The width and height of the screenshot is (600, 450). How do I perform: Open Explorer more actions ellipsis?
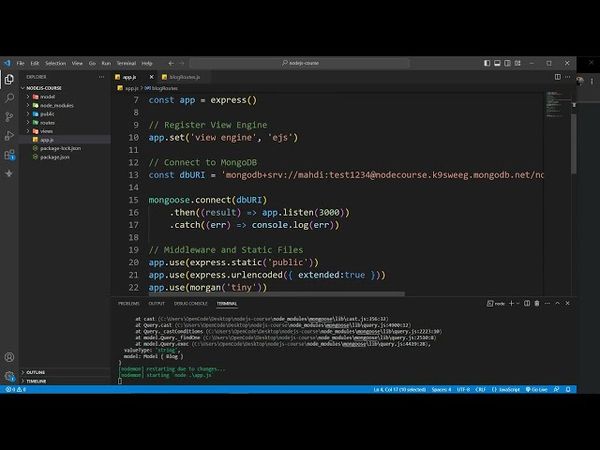101,77
